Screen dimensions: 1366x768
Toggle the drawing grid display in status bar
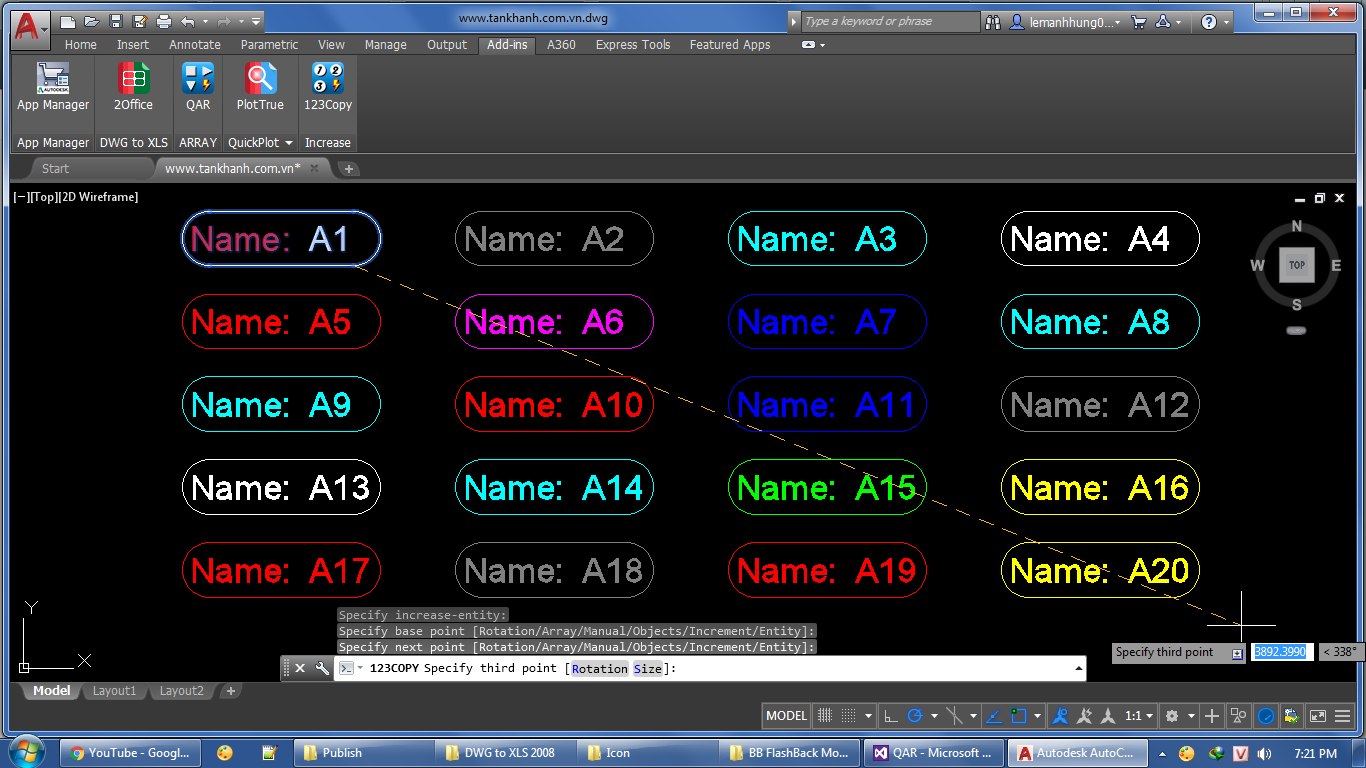(x=825, y=716)
